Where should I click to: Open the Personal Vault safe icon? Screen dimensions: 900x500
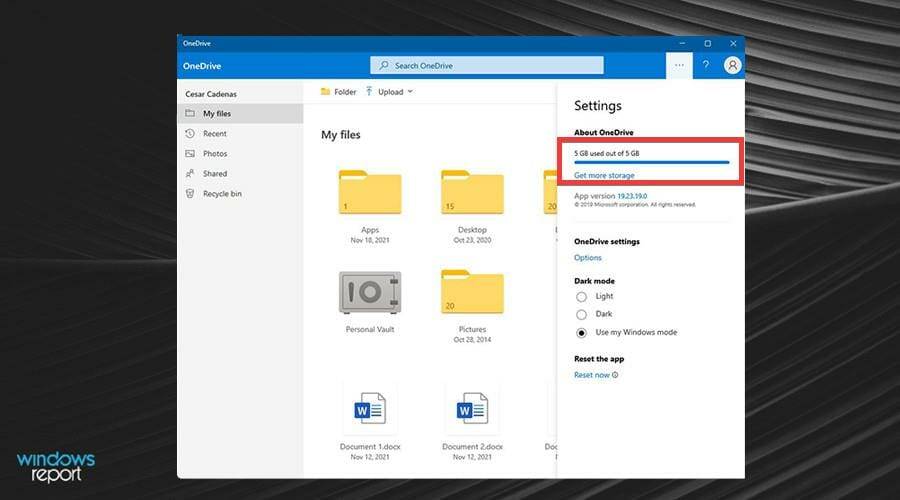[x=370, y=293]
